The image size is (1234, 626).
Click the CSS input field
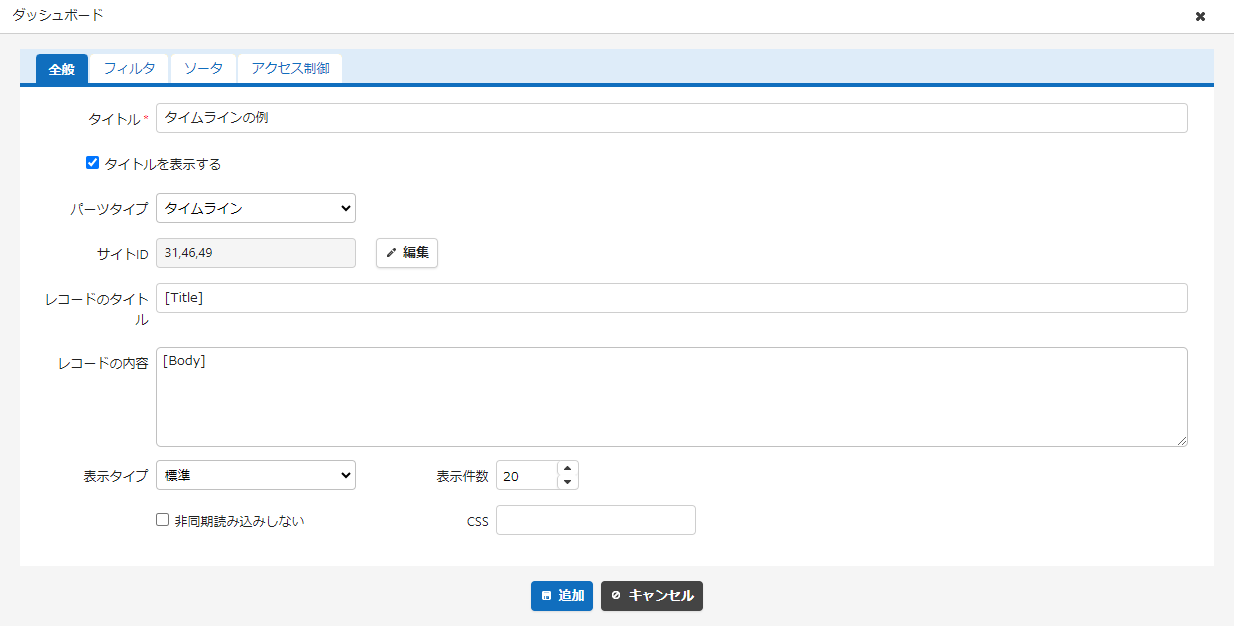[596, 520]
